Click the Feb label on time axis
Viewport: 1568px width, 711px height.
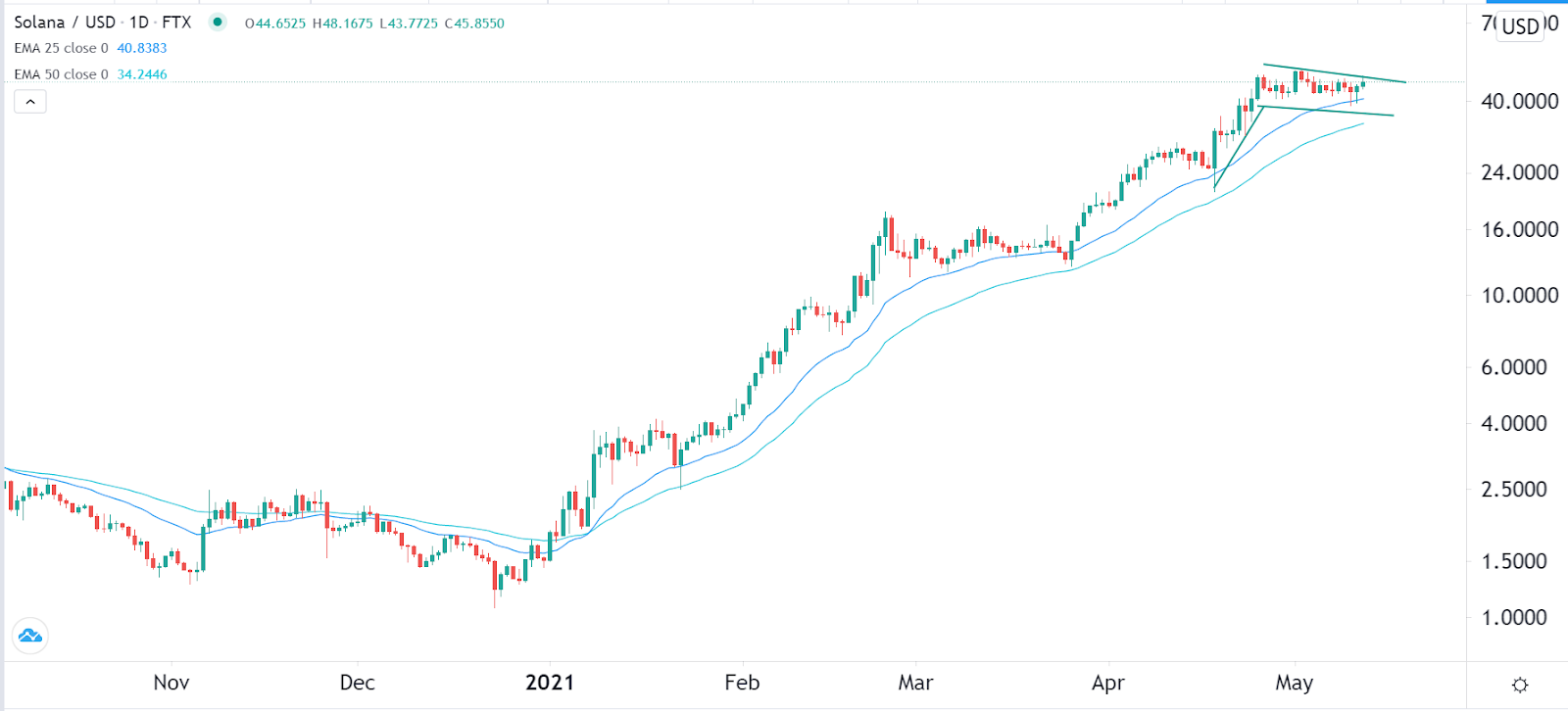[742, 683]
